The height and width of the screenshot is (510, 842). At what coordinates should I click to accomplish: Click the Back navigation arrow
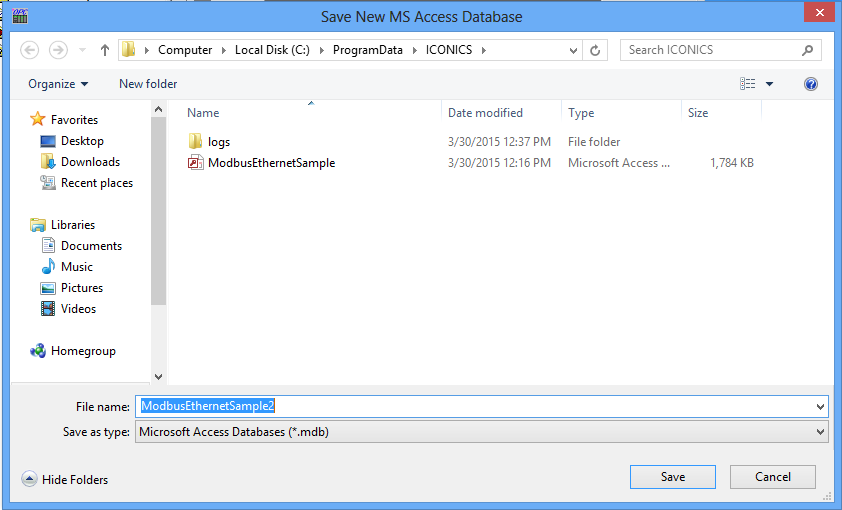pos(29,50)
